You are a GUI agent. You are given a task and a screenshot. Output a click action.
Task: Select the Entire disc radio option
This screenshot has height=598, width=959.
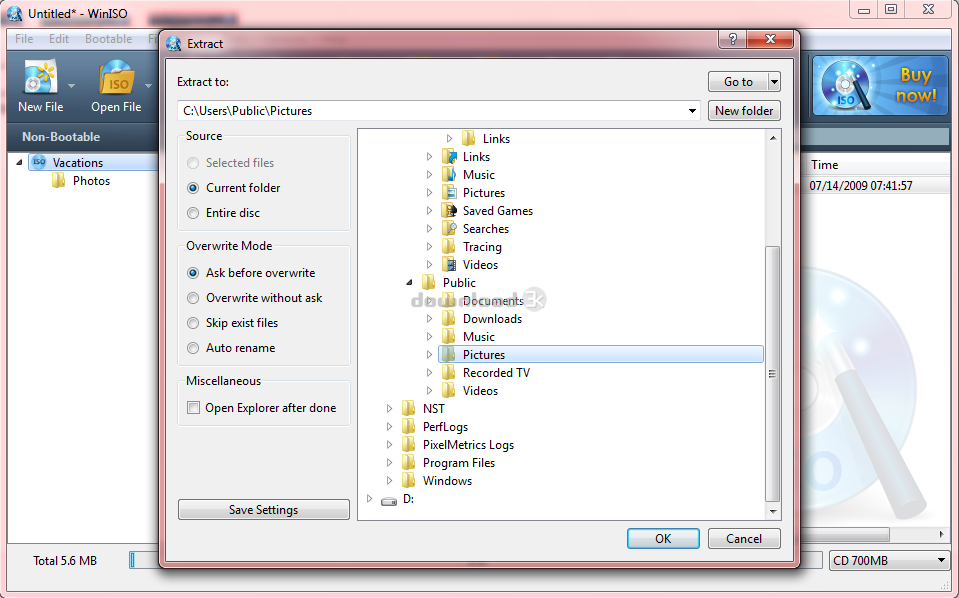194,213
